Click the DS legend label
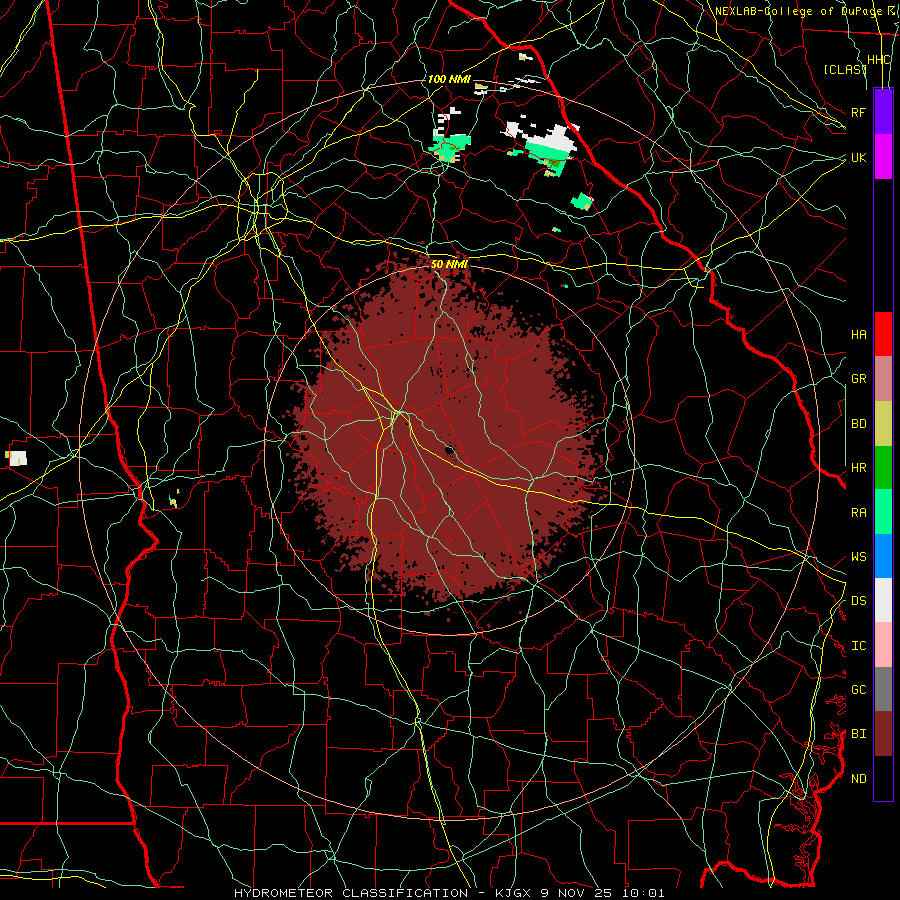 tap(859, 601)
